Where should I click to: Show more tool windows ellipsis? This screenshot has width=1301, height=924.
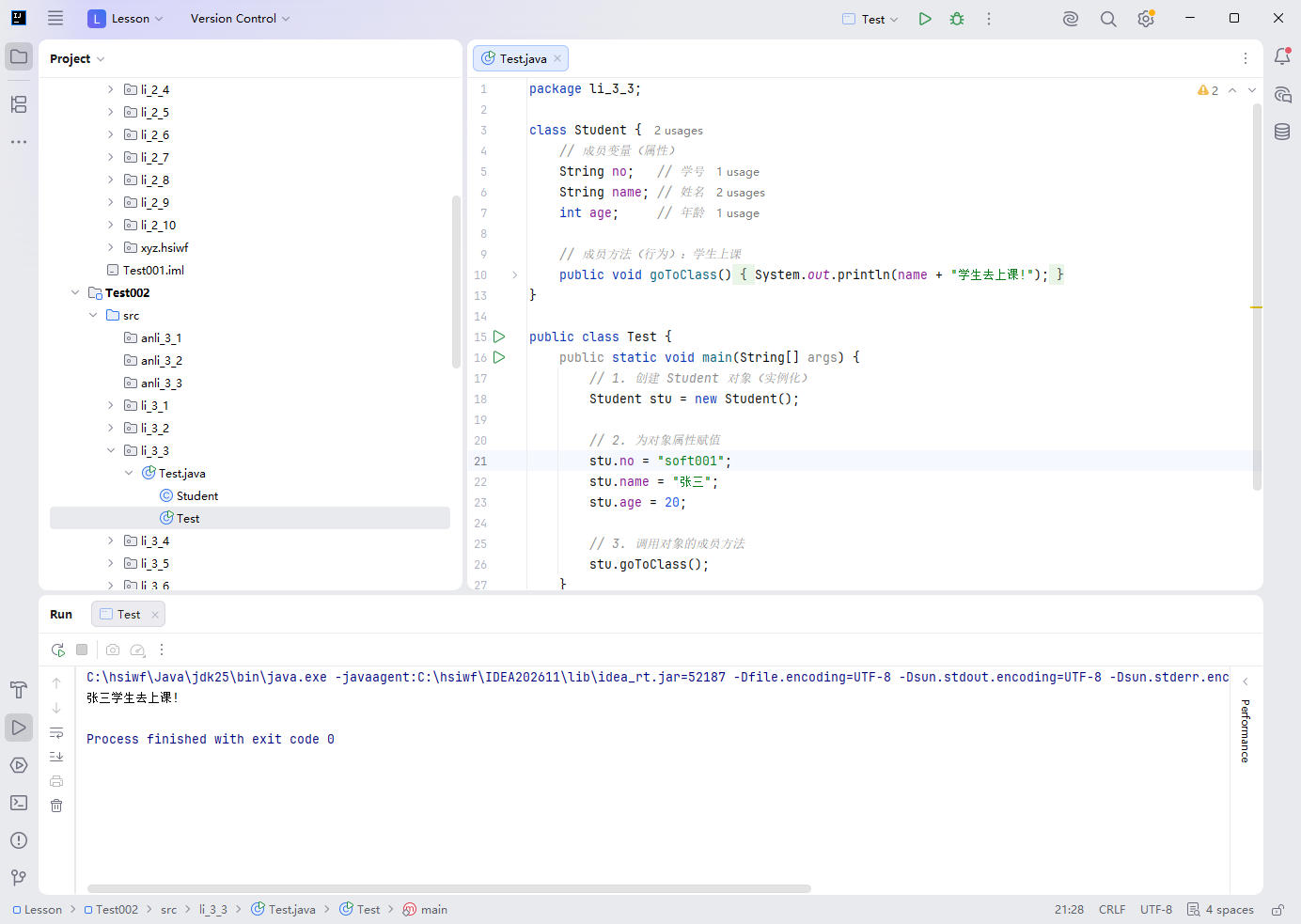(19, 142)
